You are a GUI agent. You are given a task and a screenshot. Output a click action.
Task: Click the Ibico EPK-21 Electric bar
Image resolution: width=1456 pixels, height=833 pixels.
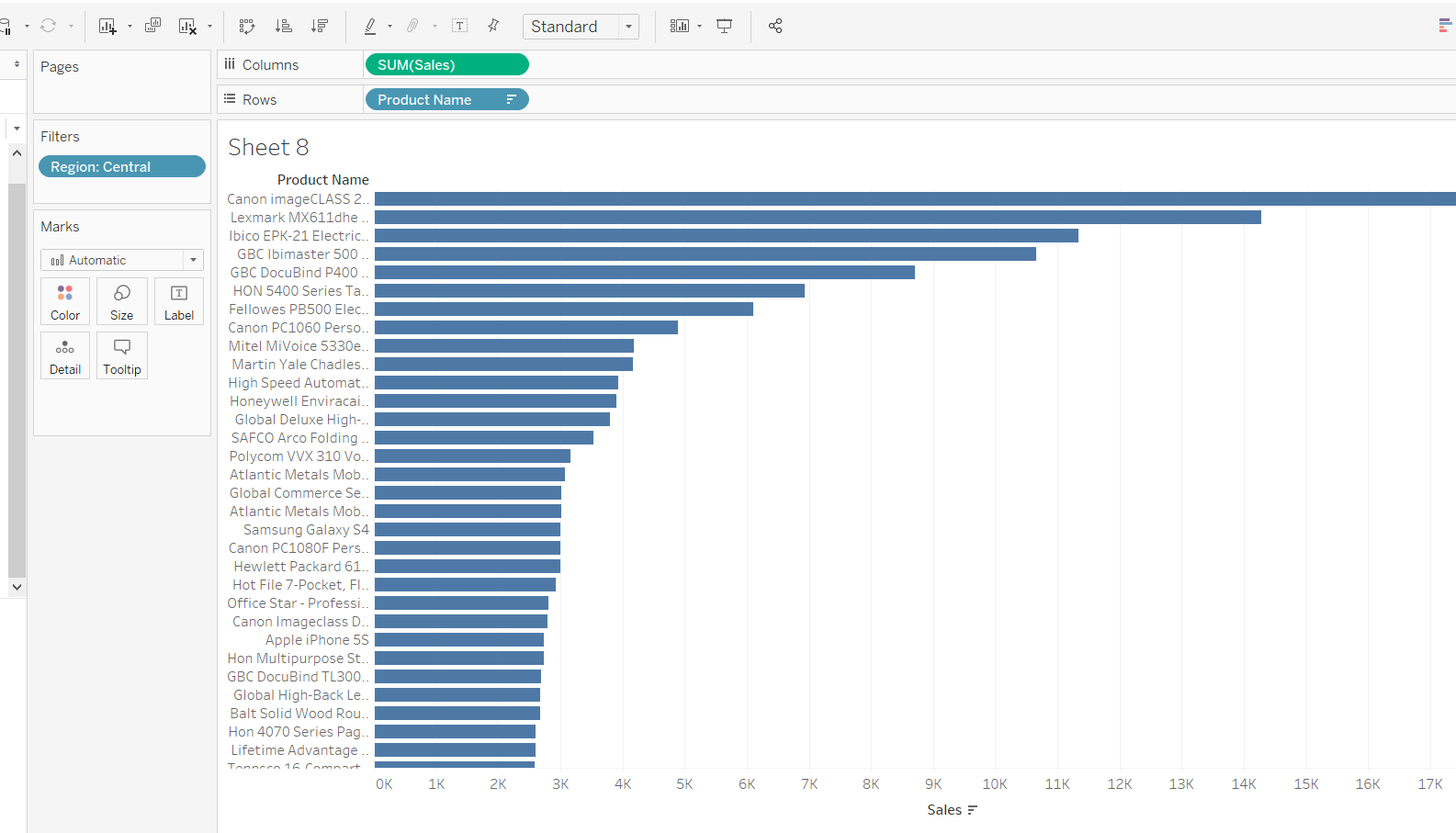click(x=727, y=235)
